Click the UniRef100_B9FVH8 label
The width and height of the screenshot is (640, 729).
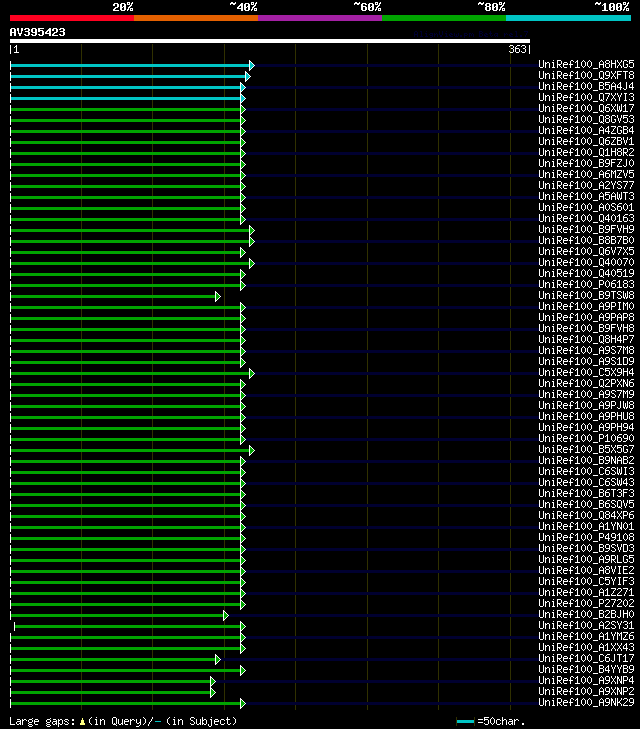point(586,329)
